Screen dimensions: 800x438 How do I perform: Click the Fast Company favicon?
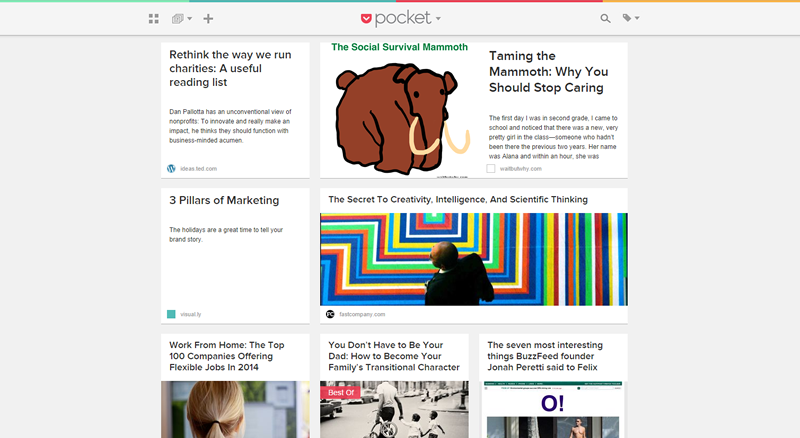(x=330, y=314)
